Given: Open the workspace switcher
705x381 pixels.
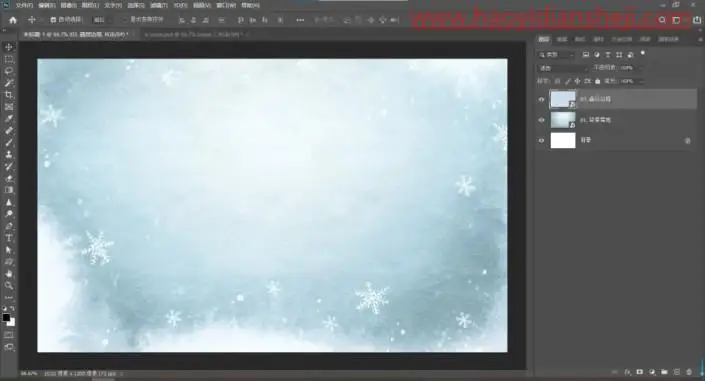Looking at the screenshot, I should coord(676,20).
